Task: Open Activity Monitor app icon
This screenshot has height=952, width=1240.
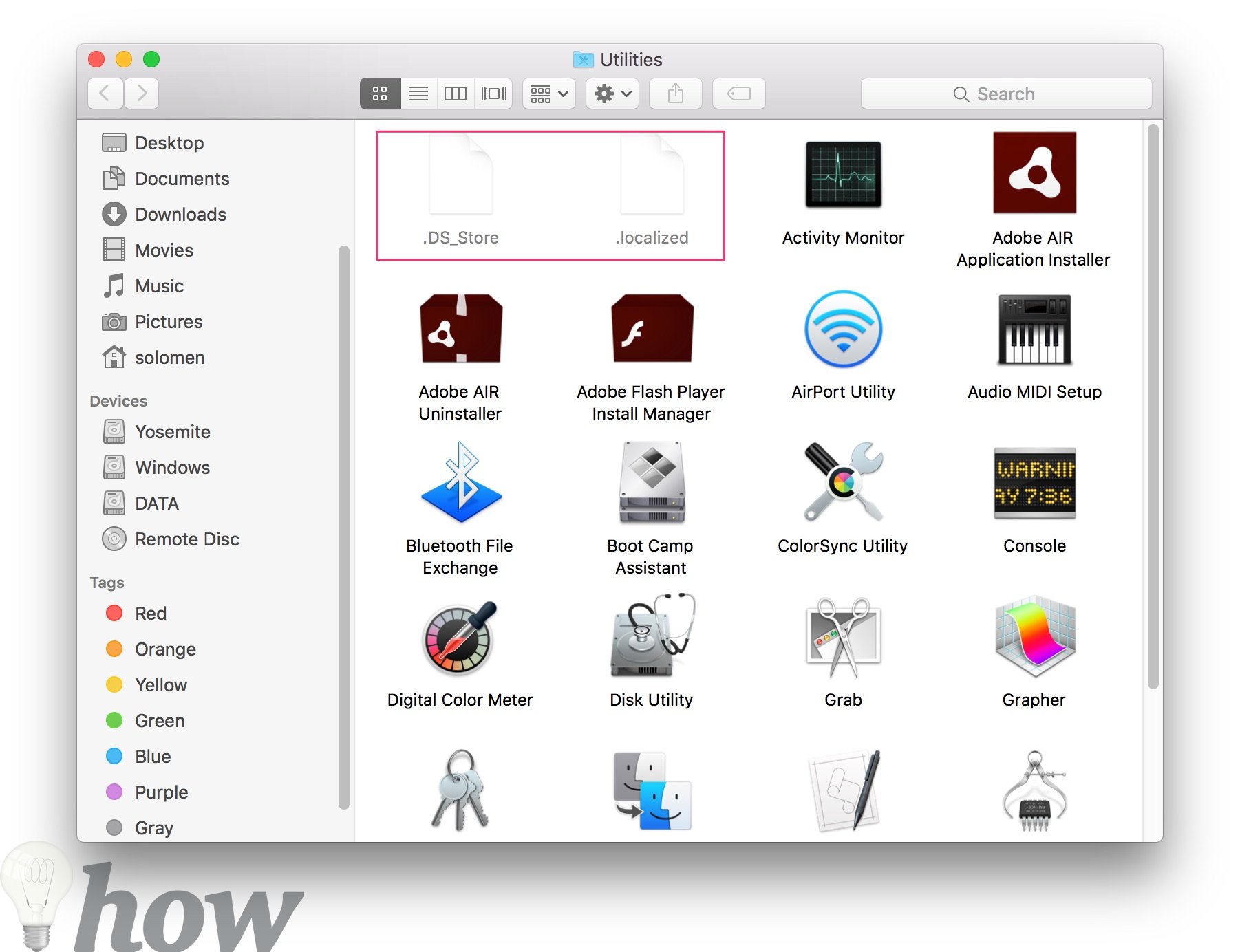Action: pyautogui.click(x=843, y=174)
